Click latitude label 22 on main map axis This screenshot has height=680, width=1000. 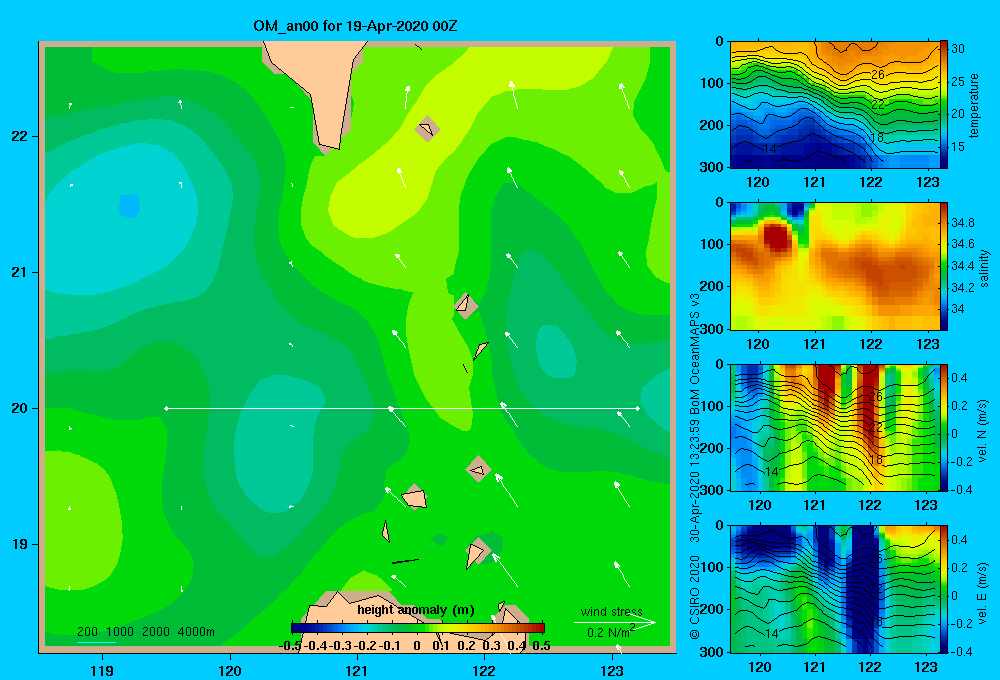20,137
